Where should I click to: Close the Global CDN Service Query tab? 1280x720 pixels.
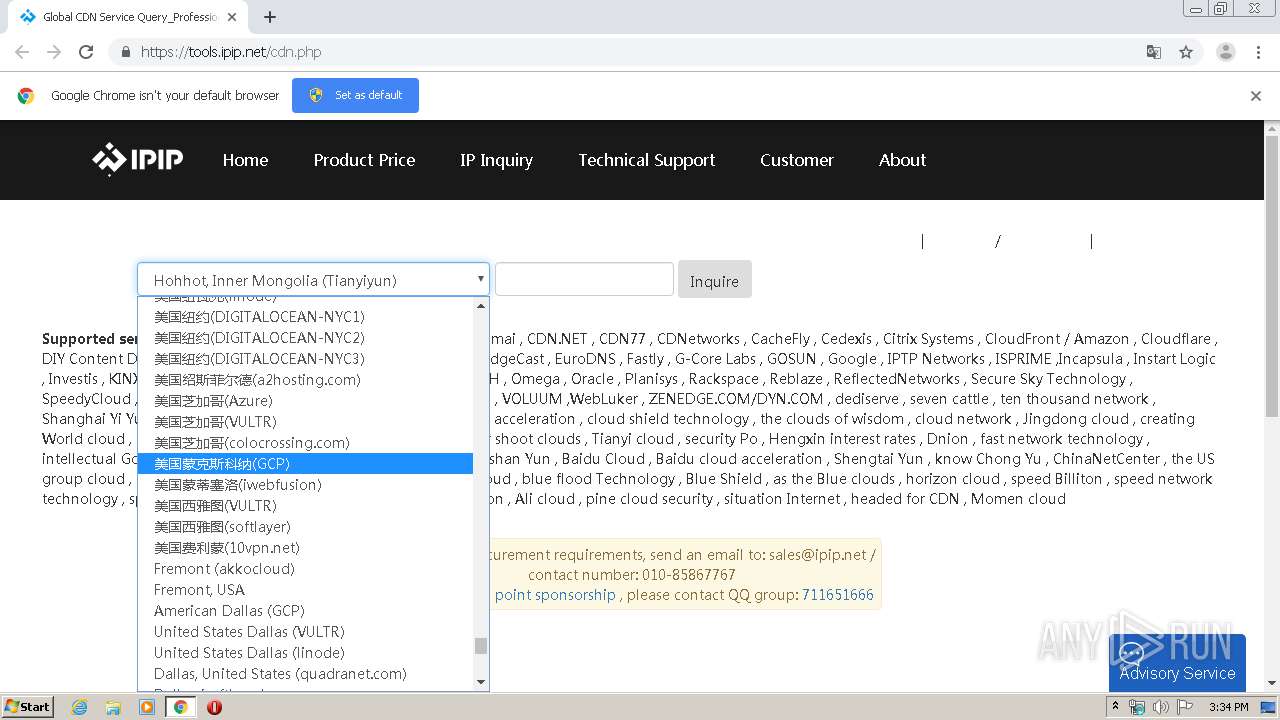pyautogui.click(x=232, y=17)
